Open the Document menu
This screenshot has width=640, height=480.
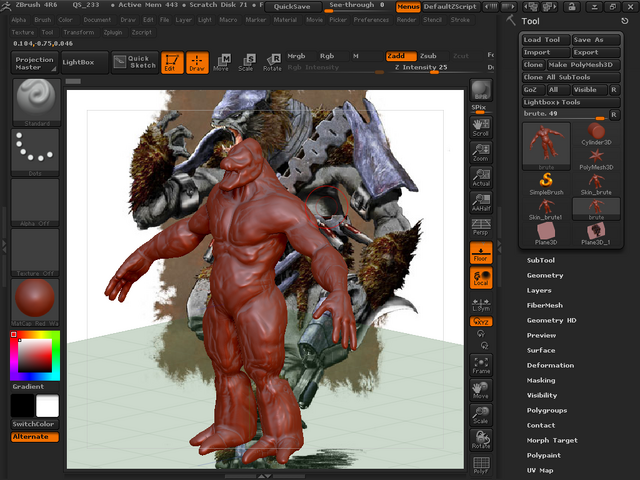point(97,20)
